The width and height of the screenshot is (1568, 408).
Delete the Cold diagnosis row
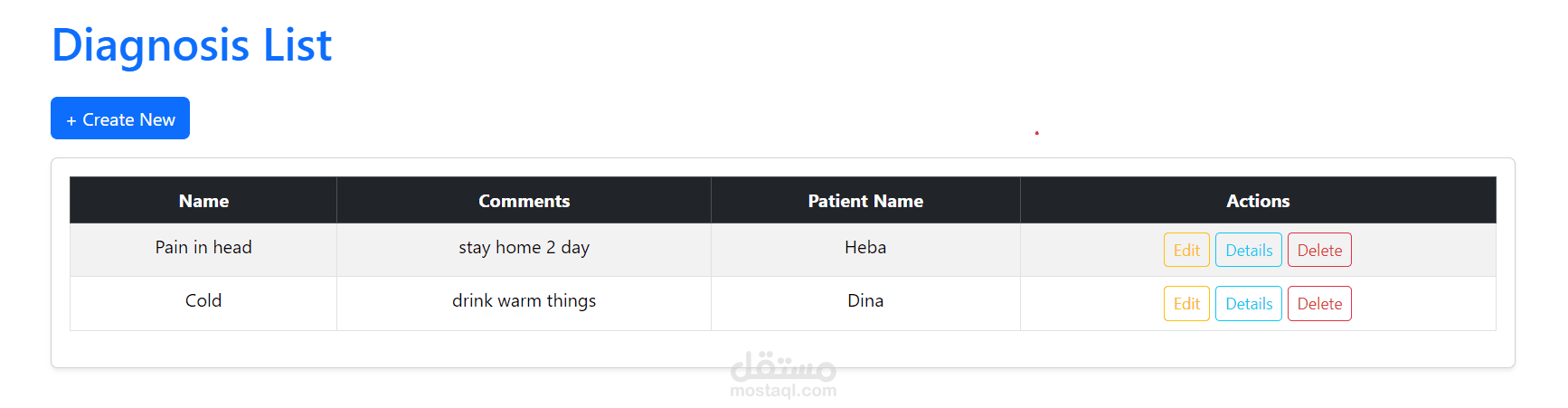[1318, 304]
